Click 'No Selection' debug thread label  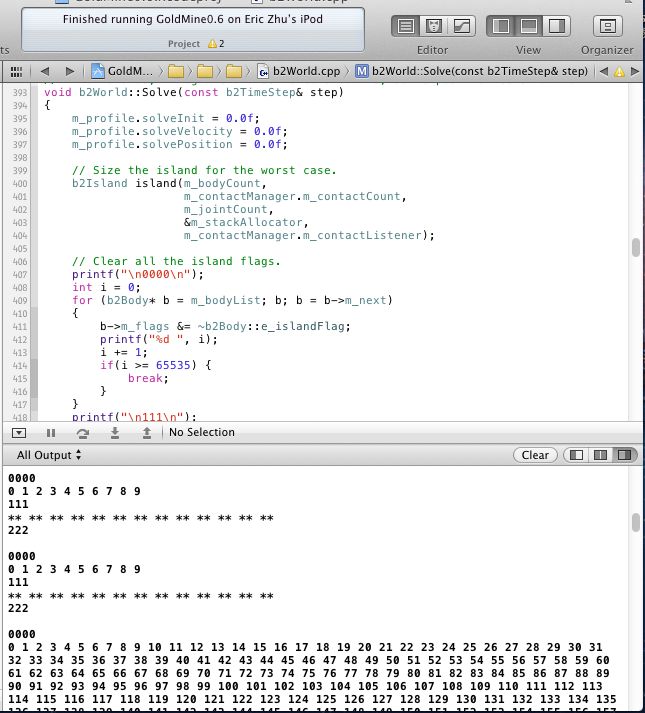coord(202,432)
